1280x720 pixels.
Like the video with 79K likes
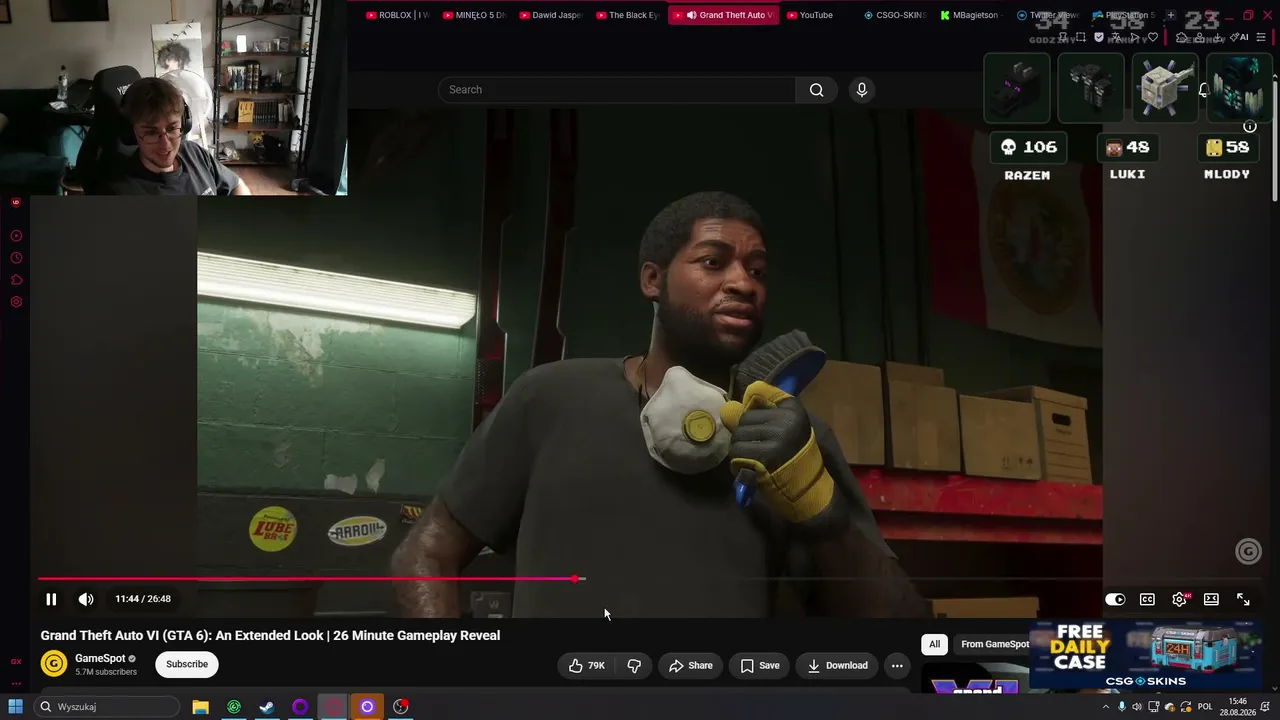587,665
